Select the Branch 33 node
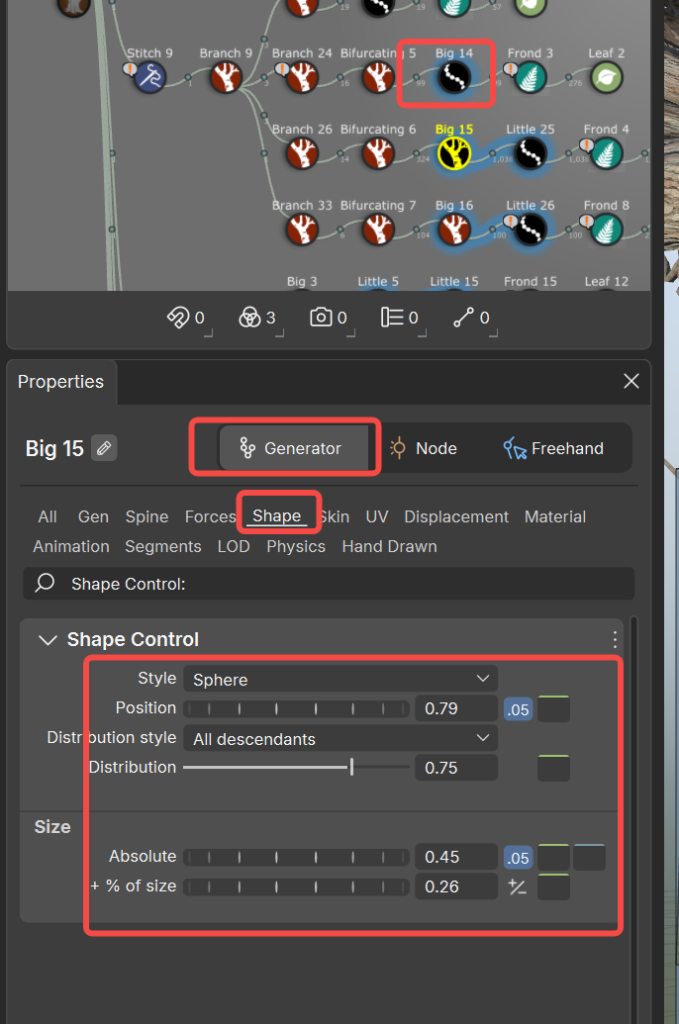Viewport: 679px width, 1024px height. point(302,230)
